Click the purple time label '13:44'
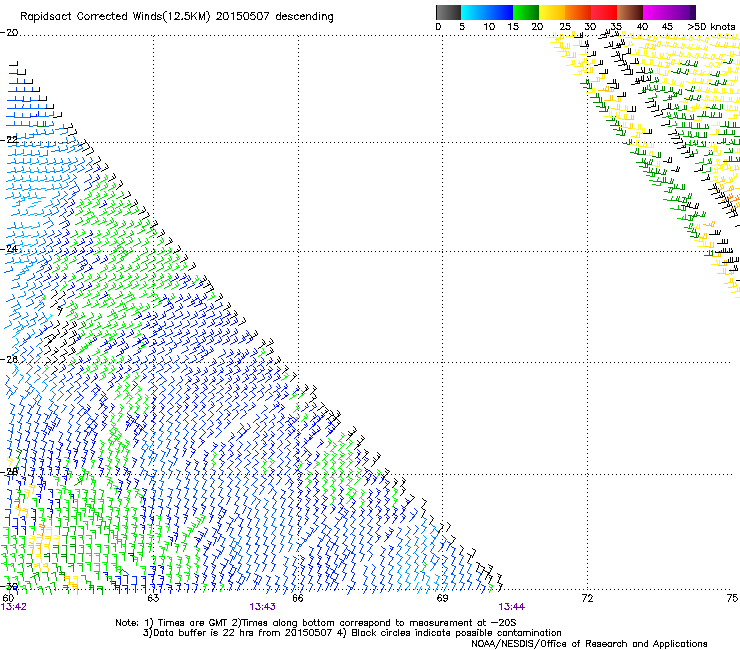The image size is (740, 650). [x=512, y=607]
